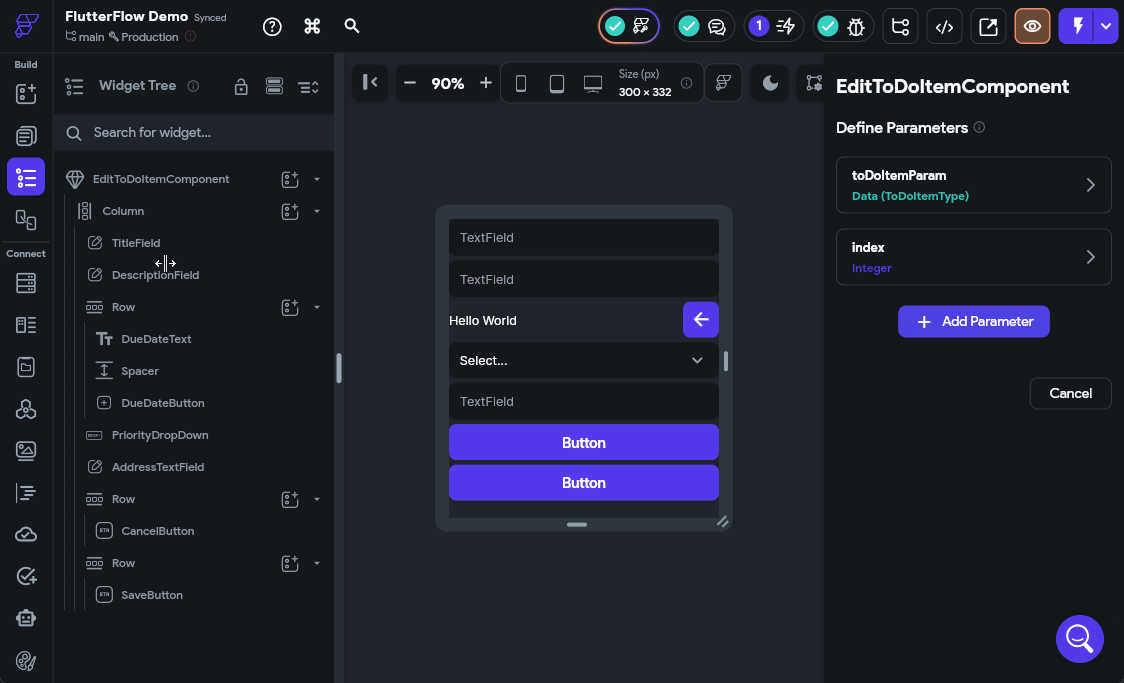Open the run options dropdown arrow
This screenshot has height=683, width=1124.
(1106, 27)
